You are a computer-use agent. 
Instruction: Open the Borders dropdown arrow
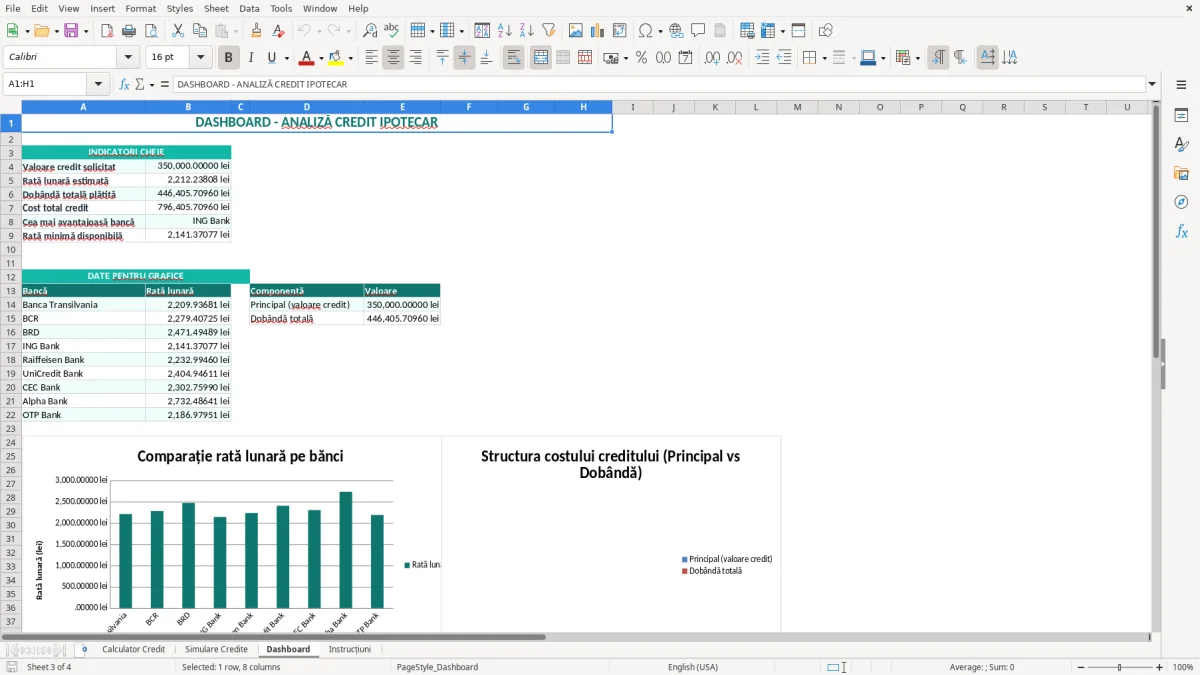pyautogui.click(x=825, y=58)
